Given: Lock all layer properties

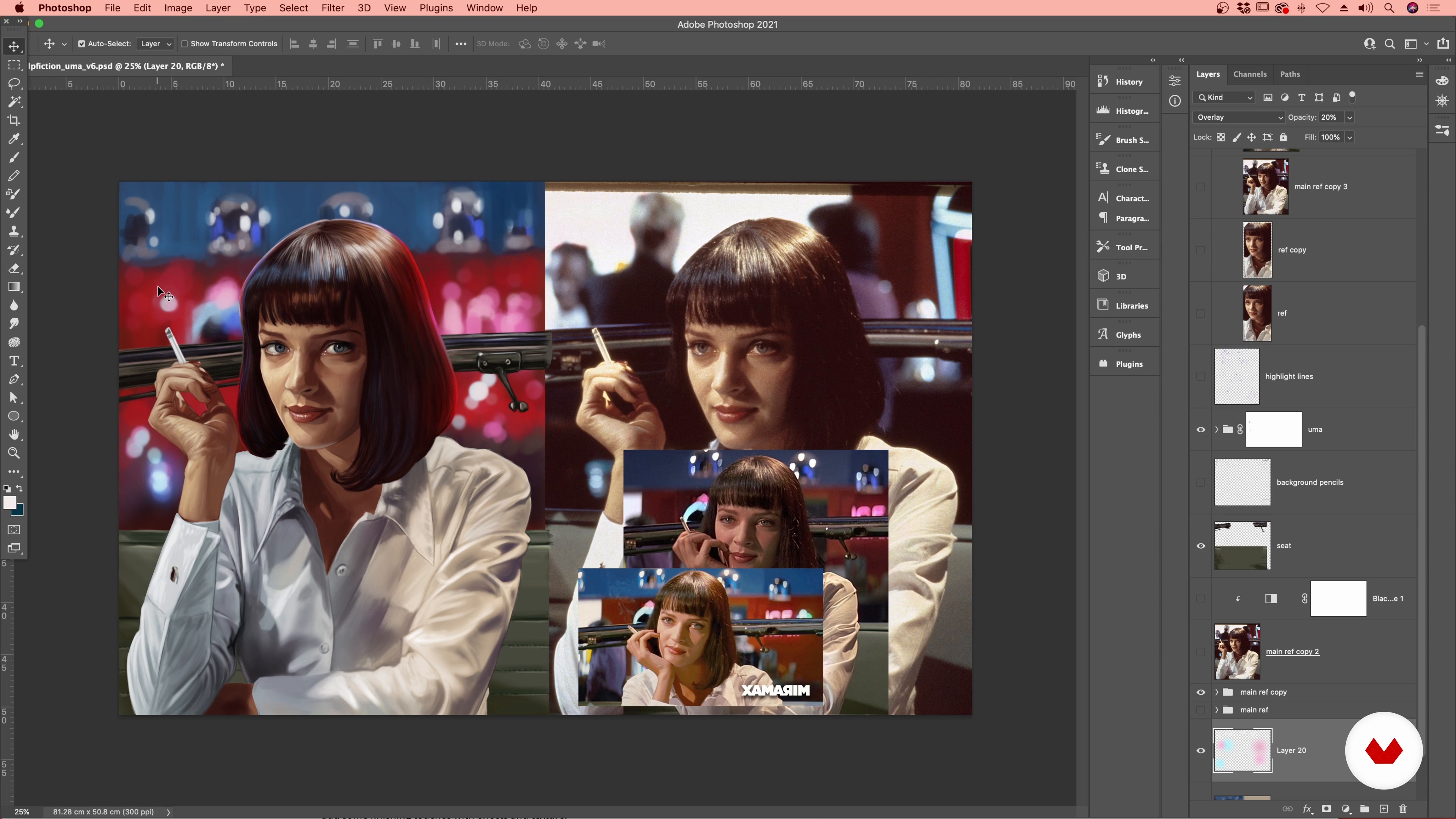Looking at the screenshot, I should [1283, 137].
